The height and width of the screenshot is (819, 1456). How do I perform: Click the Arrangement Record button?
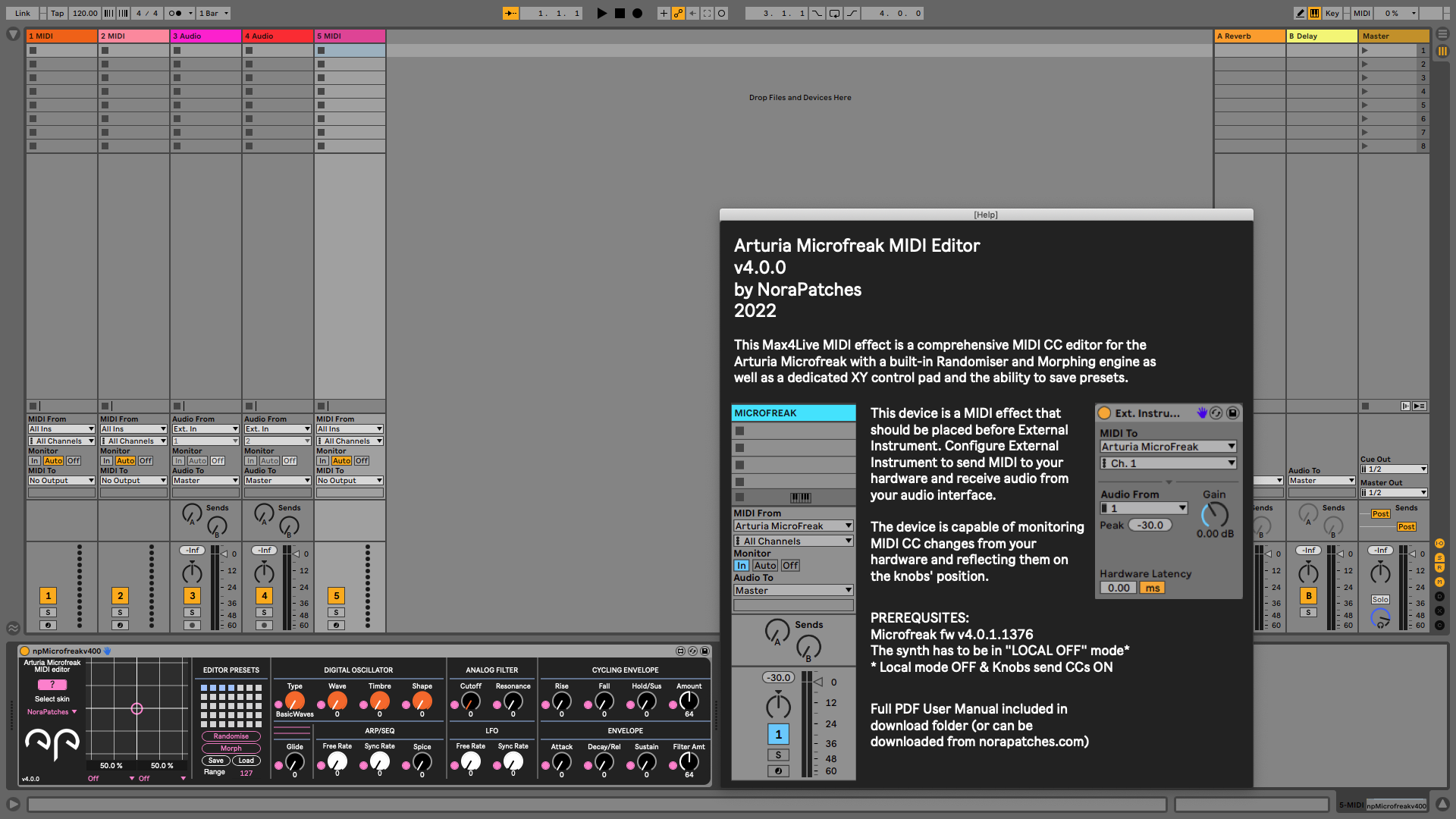638,13
